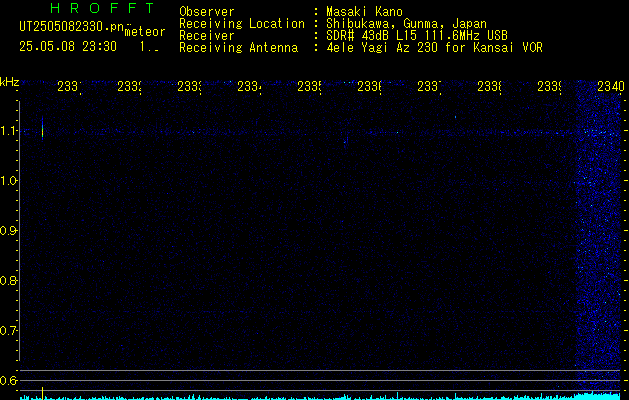The width and height of the screenshot is (629, 400).
Task: Click the 1.0 kHz axis tick label
Action: pos(8,181)
